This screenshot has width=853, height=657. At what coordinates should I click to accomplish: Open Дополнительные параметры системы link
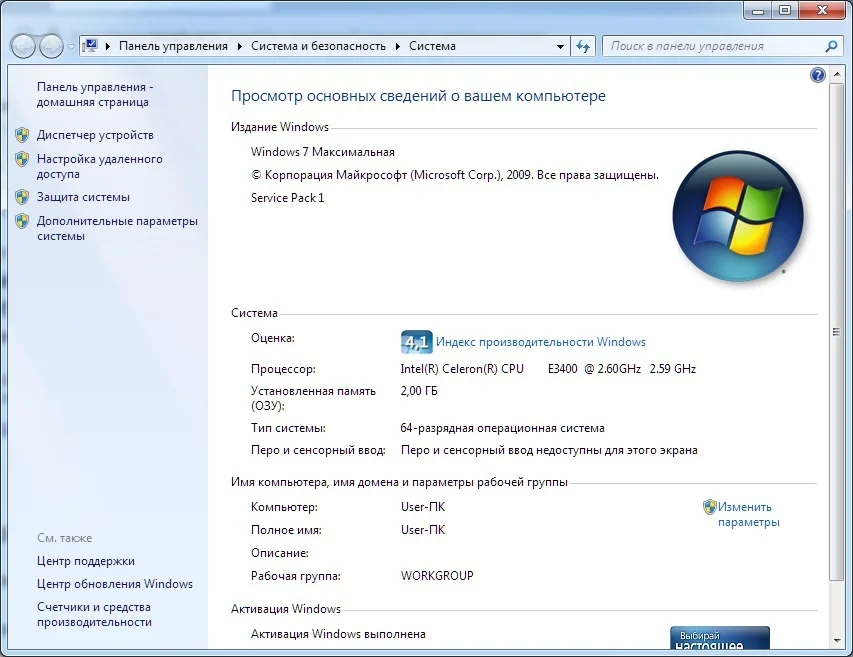tap(117, 228)
